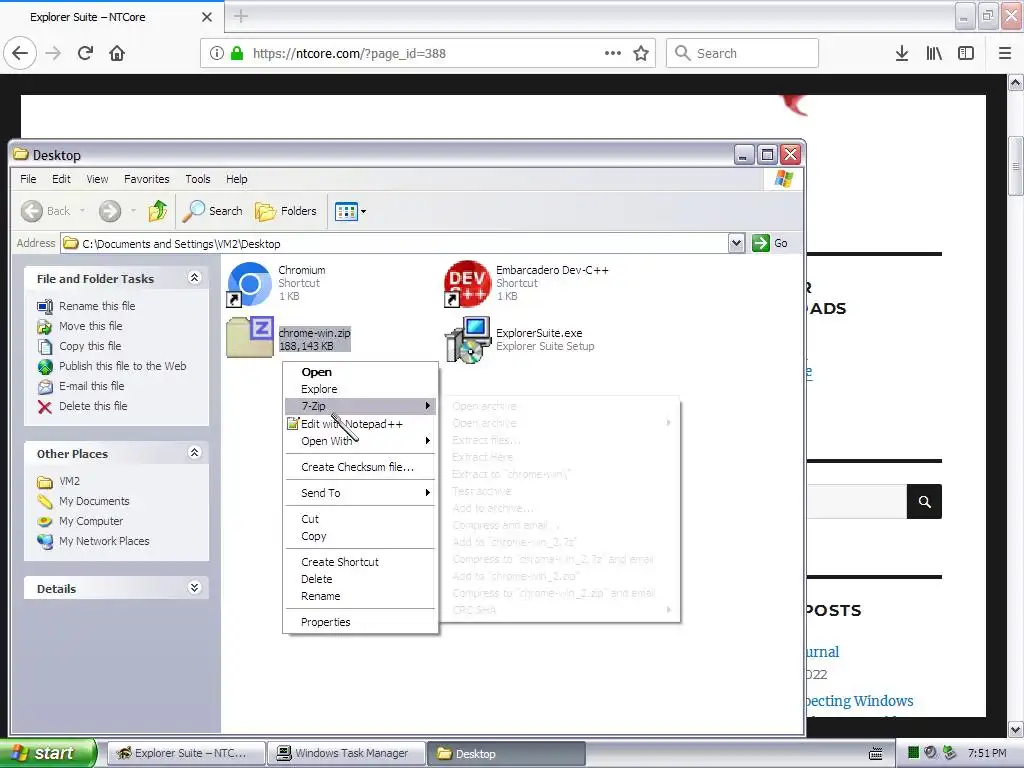Viewport: 1024px width, 768px height.
Task: Open the Favorites menu
Action: (146, 179)
